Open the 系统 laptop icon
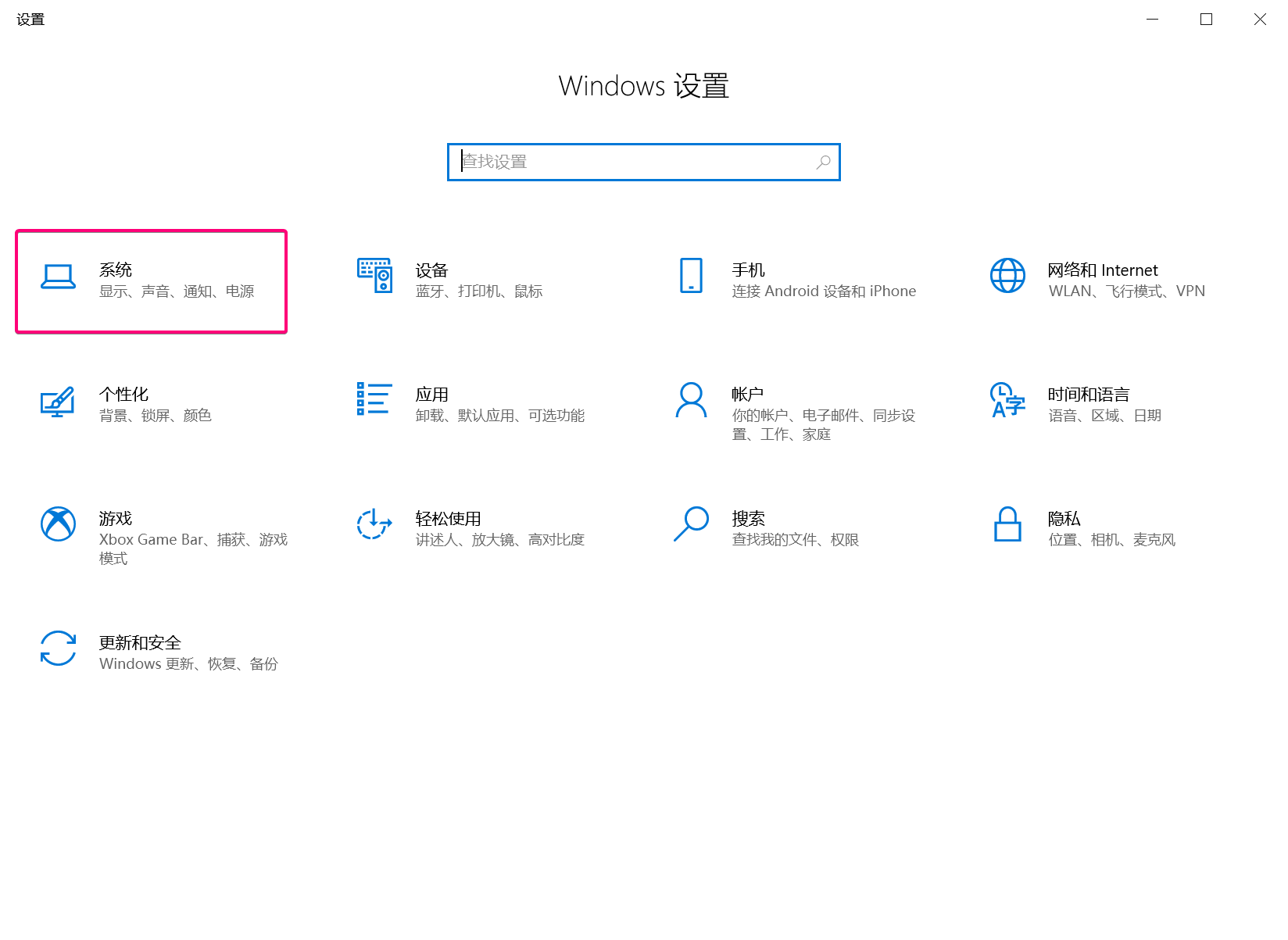The width and height of the screenshot is (1288, 940). point(58,277)
